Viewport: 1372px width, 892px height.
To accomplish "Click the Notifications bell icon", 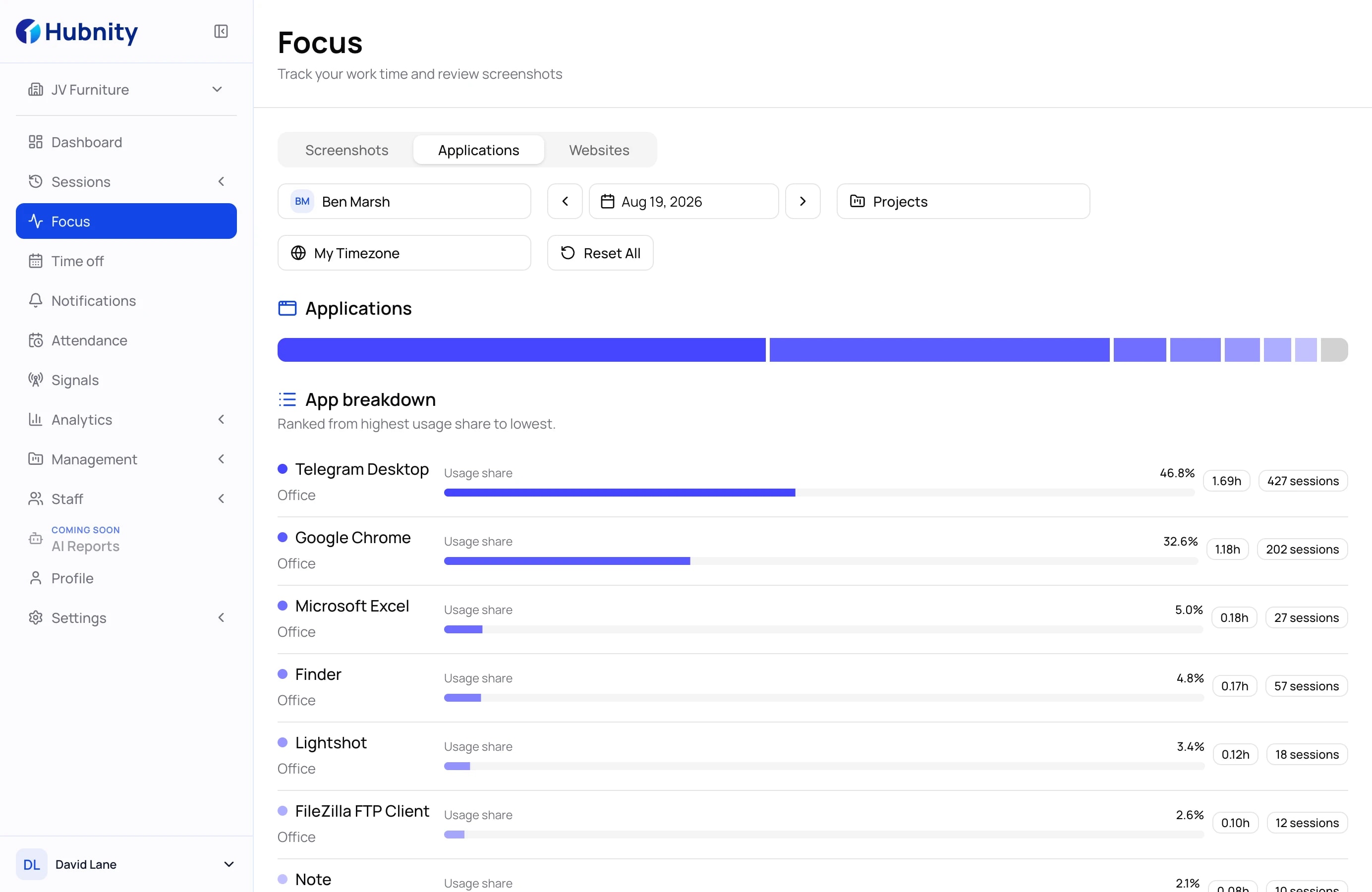I will pos(36,300).
